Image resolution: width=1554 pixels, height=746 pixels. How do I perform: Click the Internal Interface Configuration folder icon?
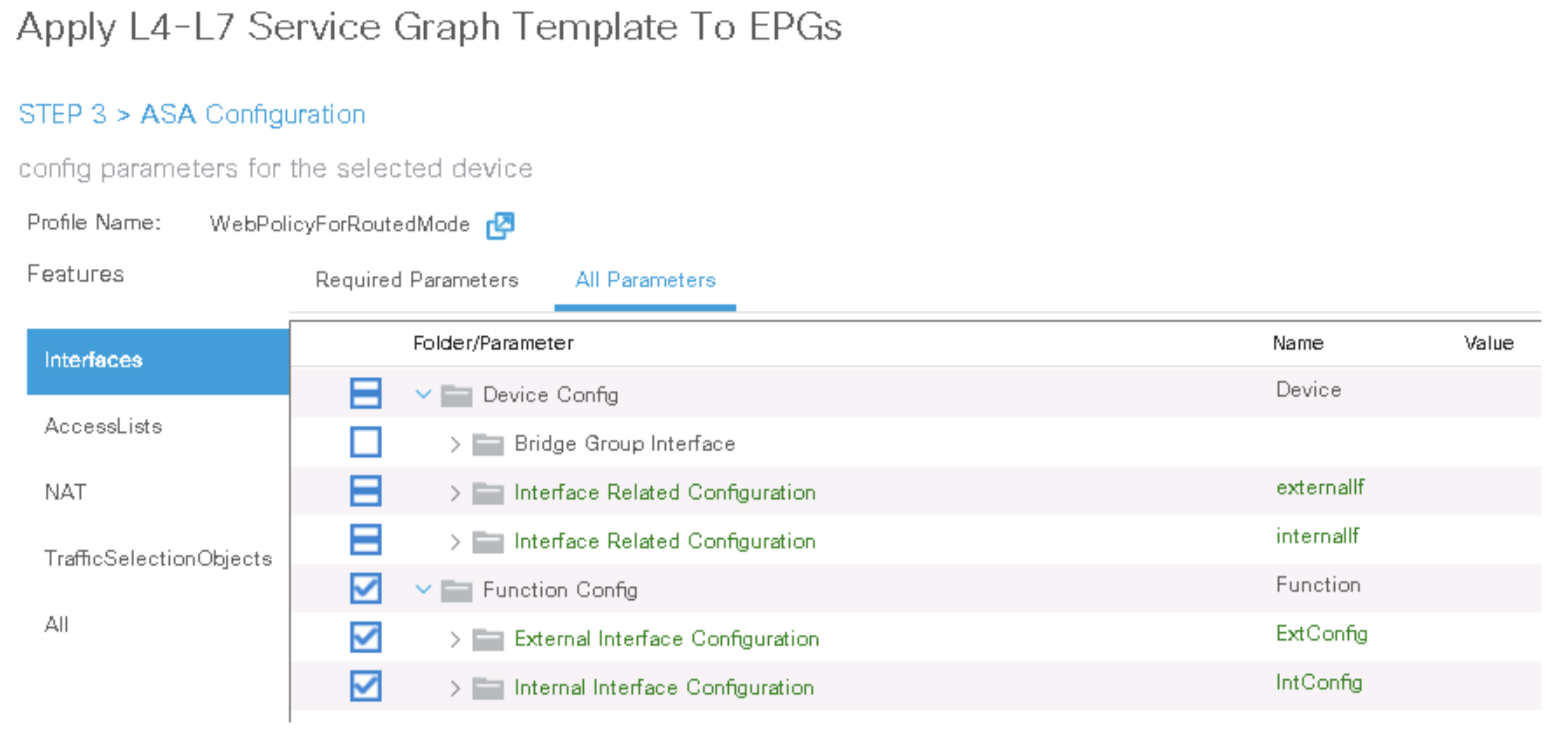coord(489,688)
